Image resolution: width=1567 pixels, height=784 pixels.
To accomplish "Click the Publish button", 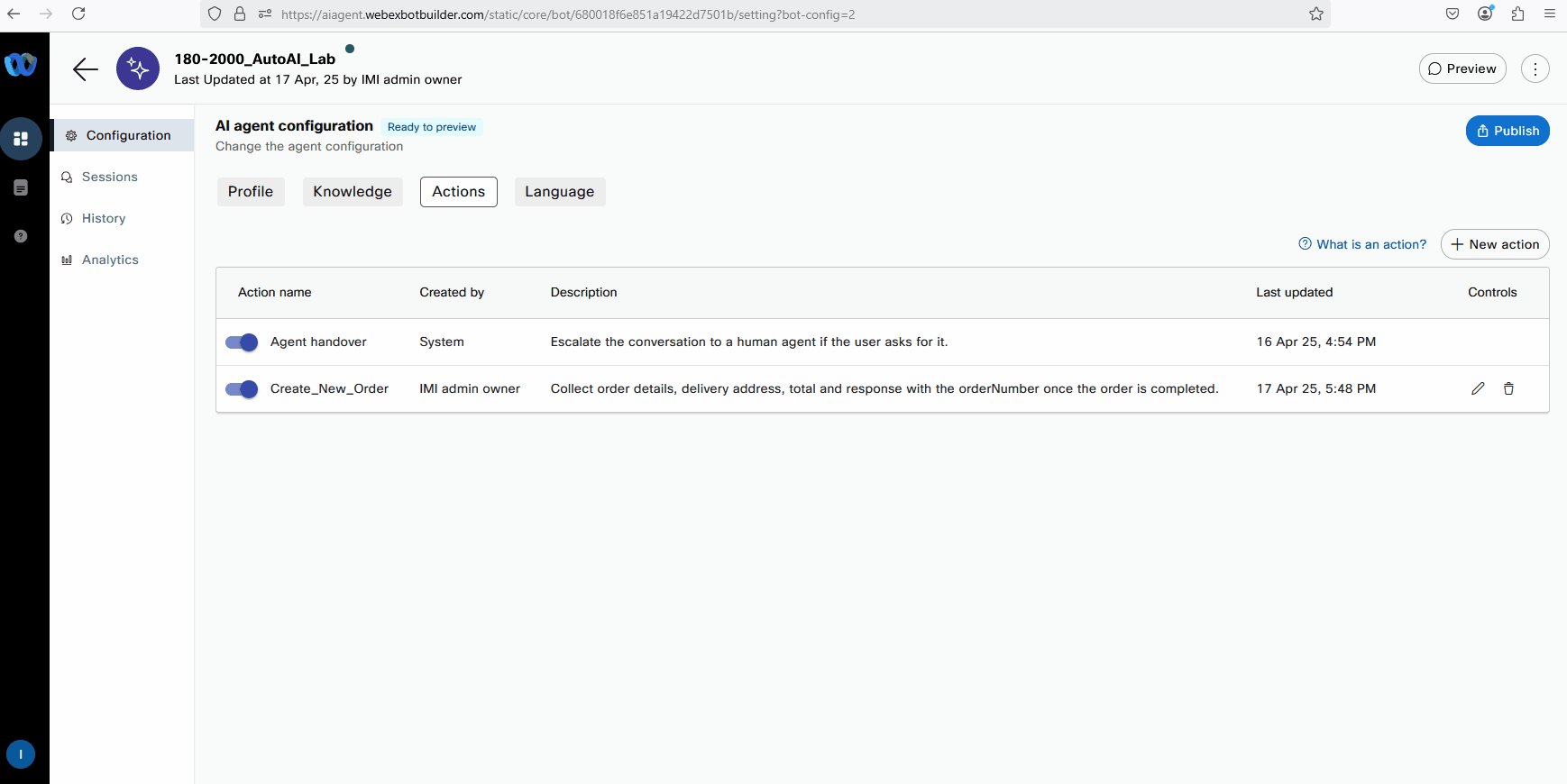I will pyautogui.click(x=1507, y=131).
